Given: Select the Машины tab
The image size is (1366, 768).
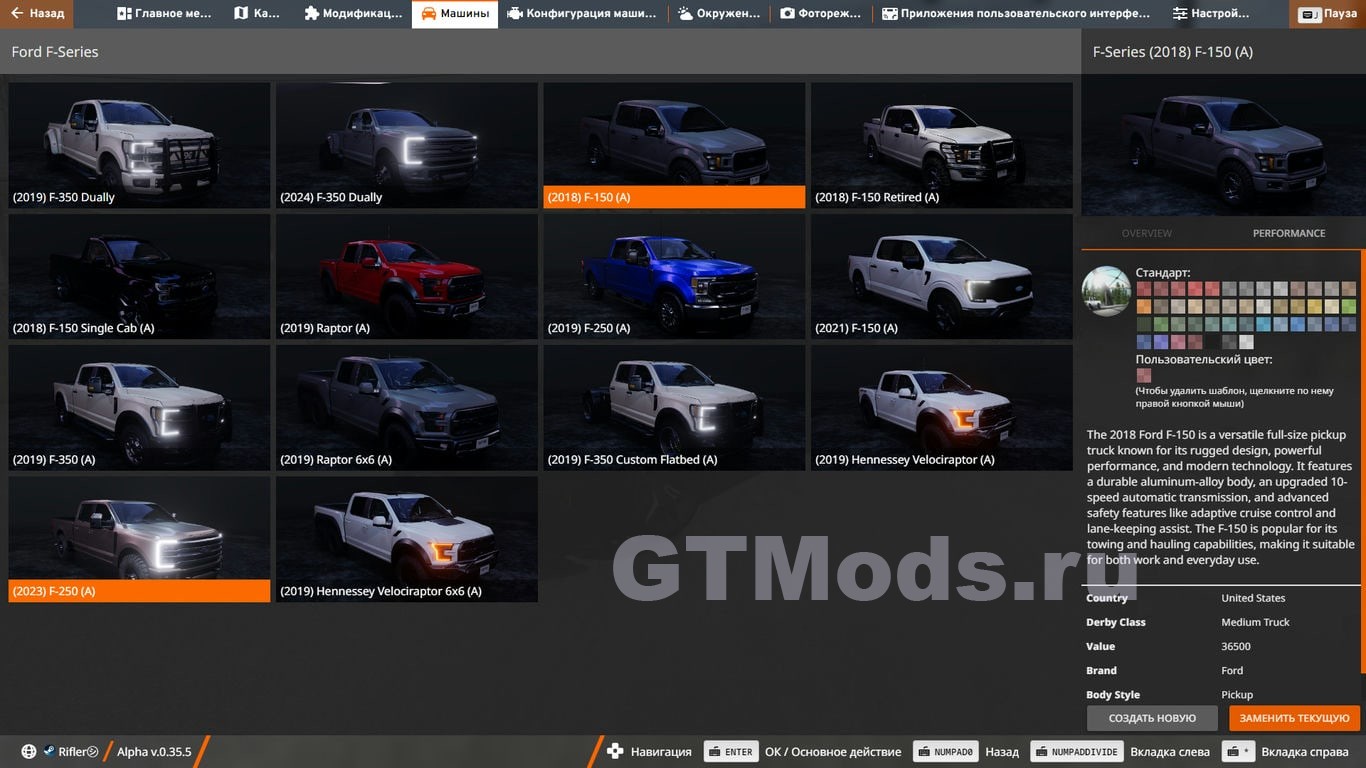Looking at the screenshot, I should tap(455, 14).
